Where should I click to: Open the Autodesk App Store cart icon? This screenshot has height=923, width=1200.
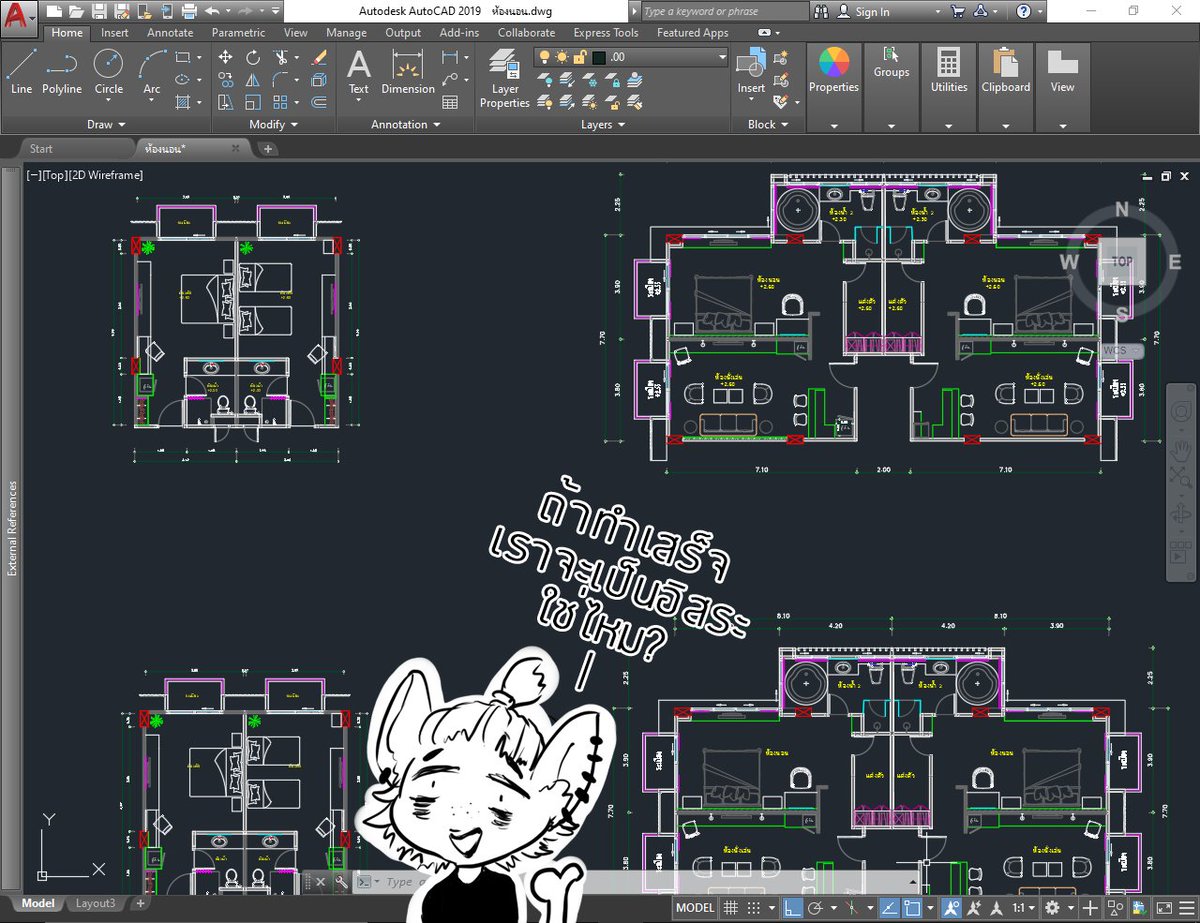click(x=958, y=11)
